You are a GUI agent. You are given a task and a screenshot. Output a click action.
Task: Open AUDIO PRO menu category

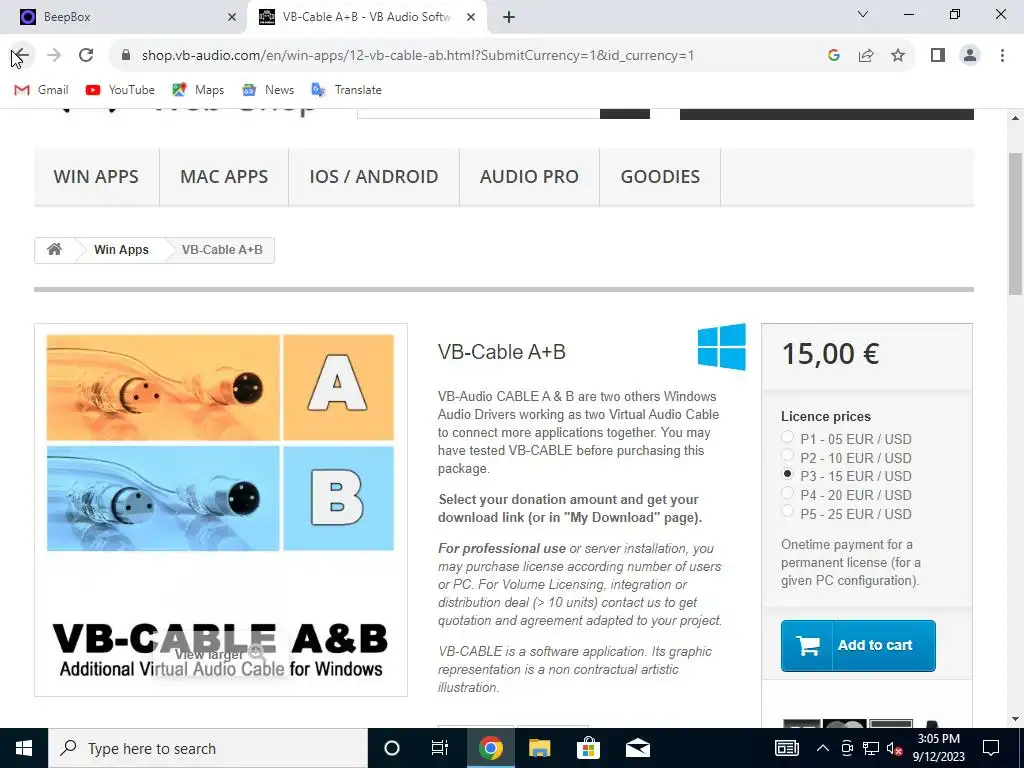[529, 176]
